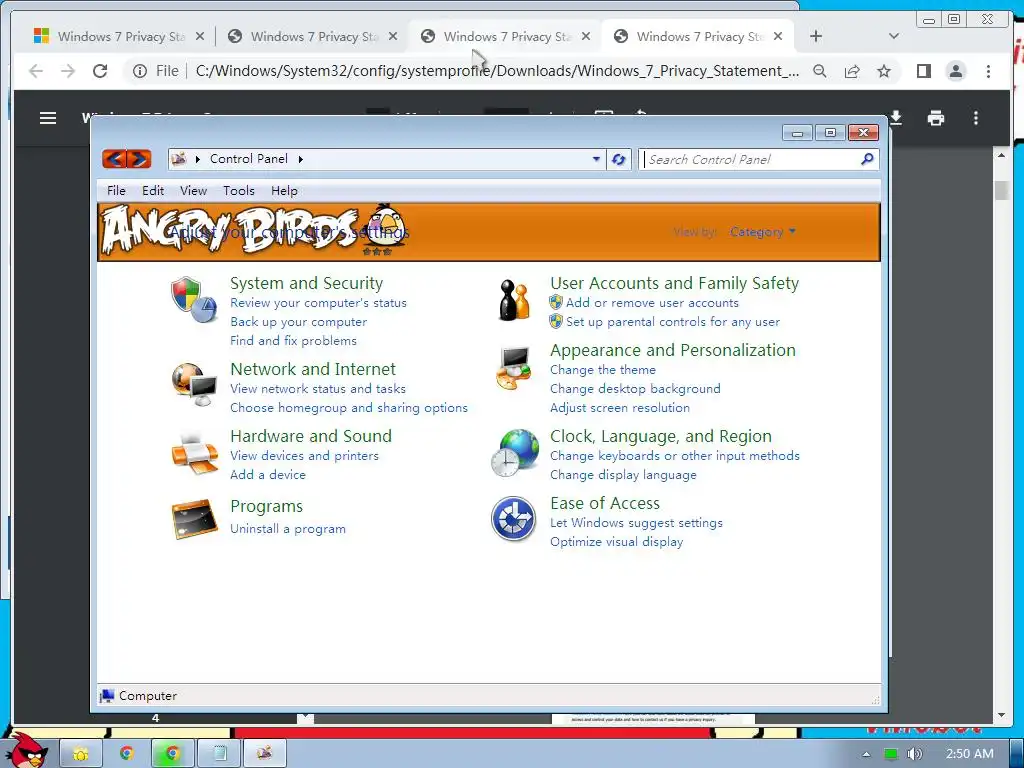The image size is (1024, 768).
Task: Open View network status and tasks
Action: pyautogui.click(x=317, y=389)
